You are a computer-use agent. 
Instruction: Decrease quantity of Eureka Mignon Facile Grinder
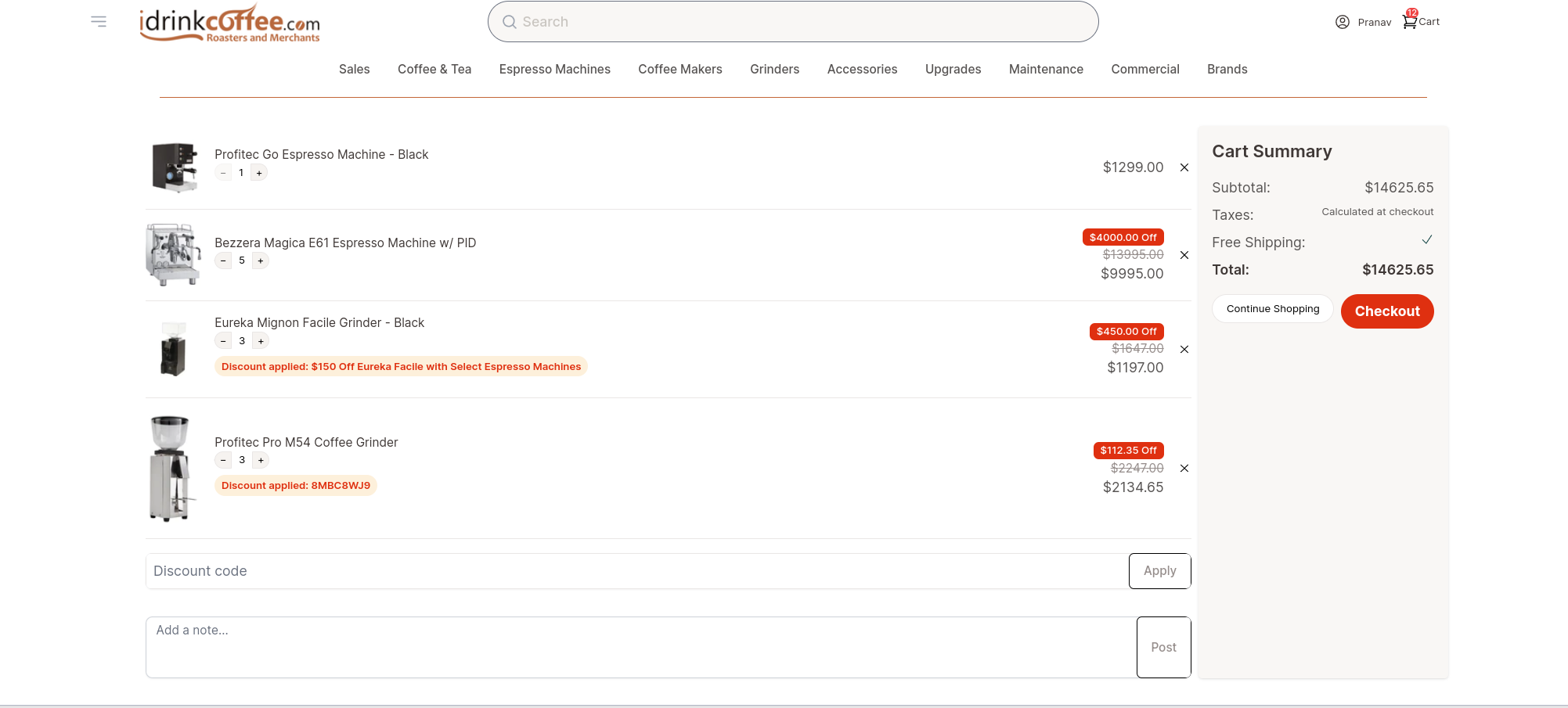[x=223, y=341]
